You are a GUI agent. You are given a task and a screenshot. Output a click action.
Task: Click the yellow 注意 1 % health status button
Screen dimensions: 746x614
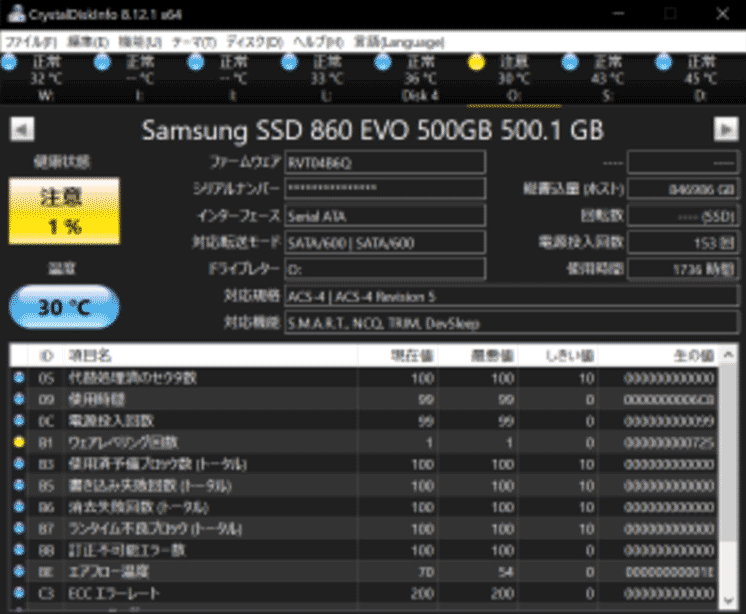tap(64, 211)
